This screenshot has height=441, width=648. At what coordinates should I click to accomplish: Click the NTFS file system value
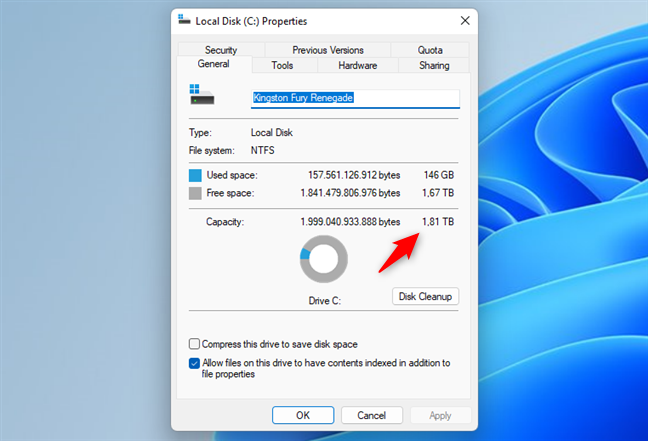click(x=262, y=150)
